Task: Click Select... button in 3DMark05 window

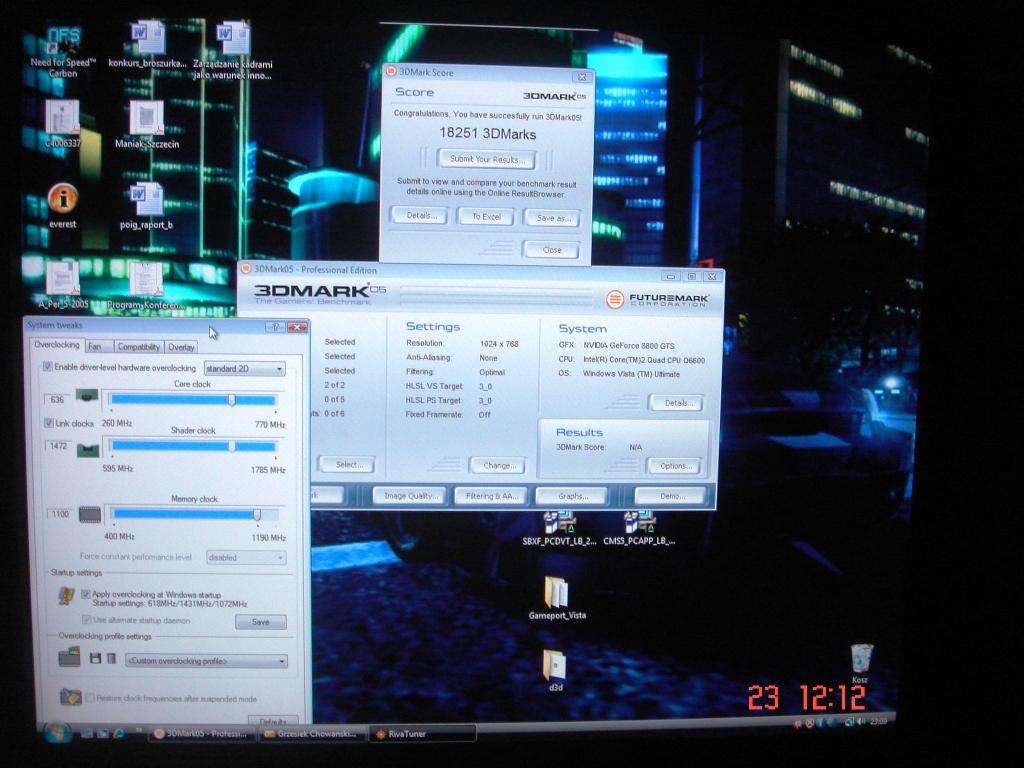Action: coord(347,464)
